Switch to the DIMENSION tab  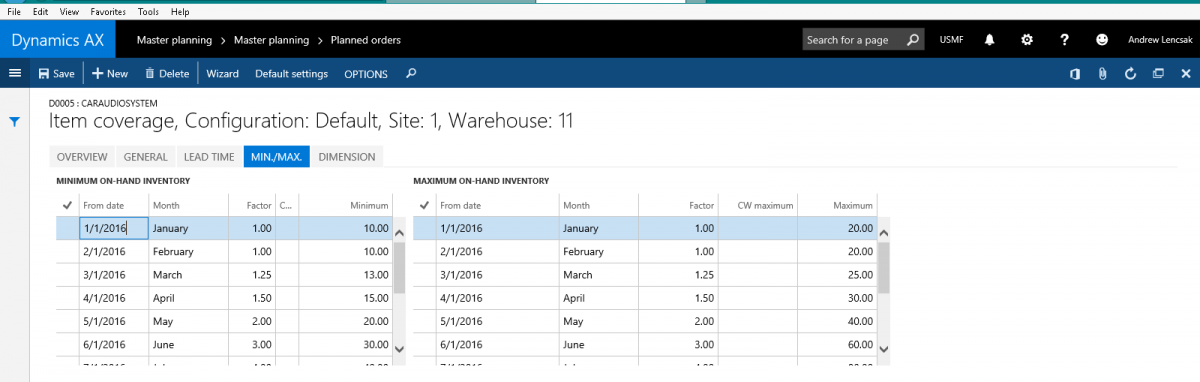click(347, 157)
